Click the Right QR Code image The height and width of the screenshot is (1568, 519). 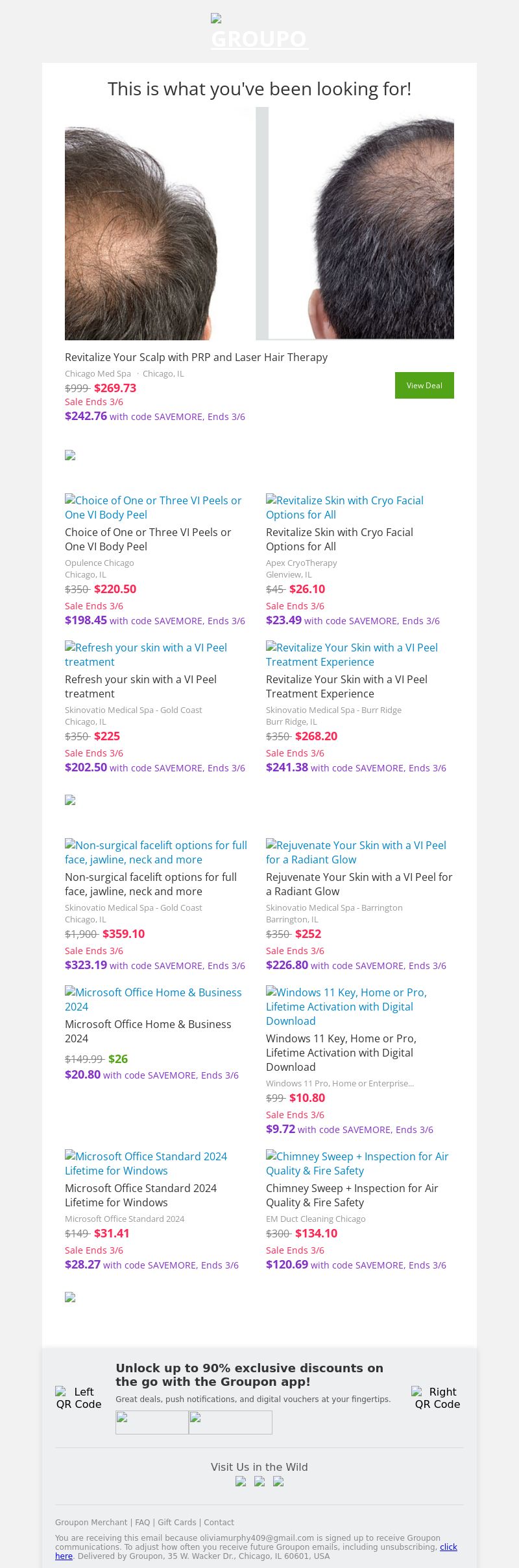tap(437, 1398)
